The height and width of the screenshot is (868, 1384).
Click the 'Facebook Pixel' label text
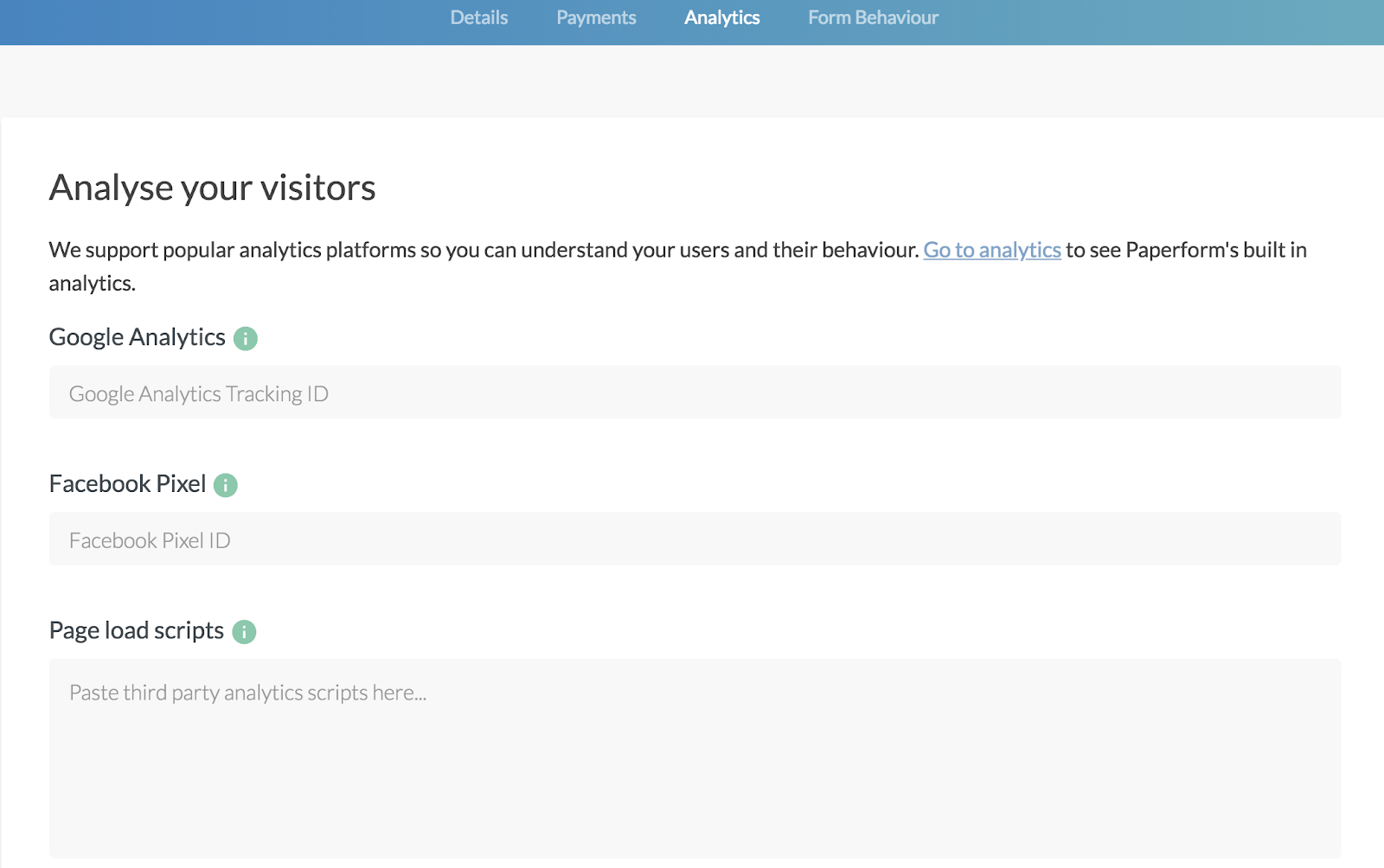coord(128,483)
